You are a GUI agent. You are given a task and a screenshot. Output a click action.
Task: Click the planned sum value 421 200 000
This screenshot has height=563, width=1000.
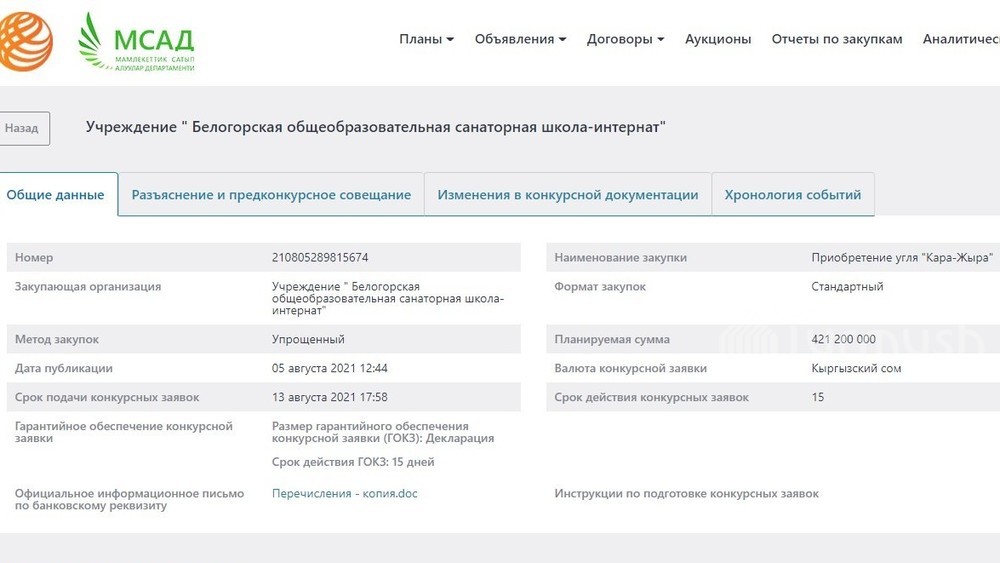tap(843, 340)
